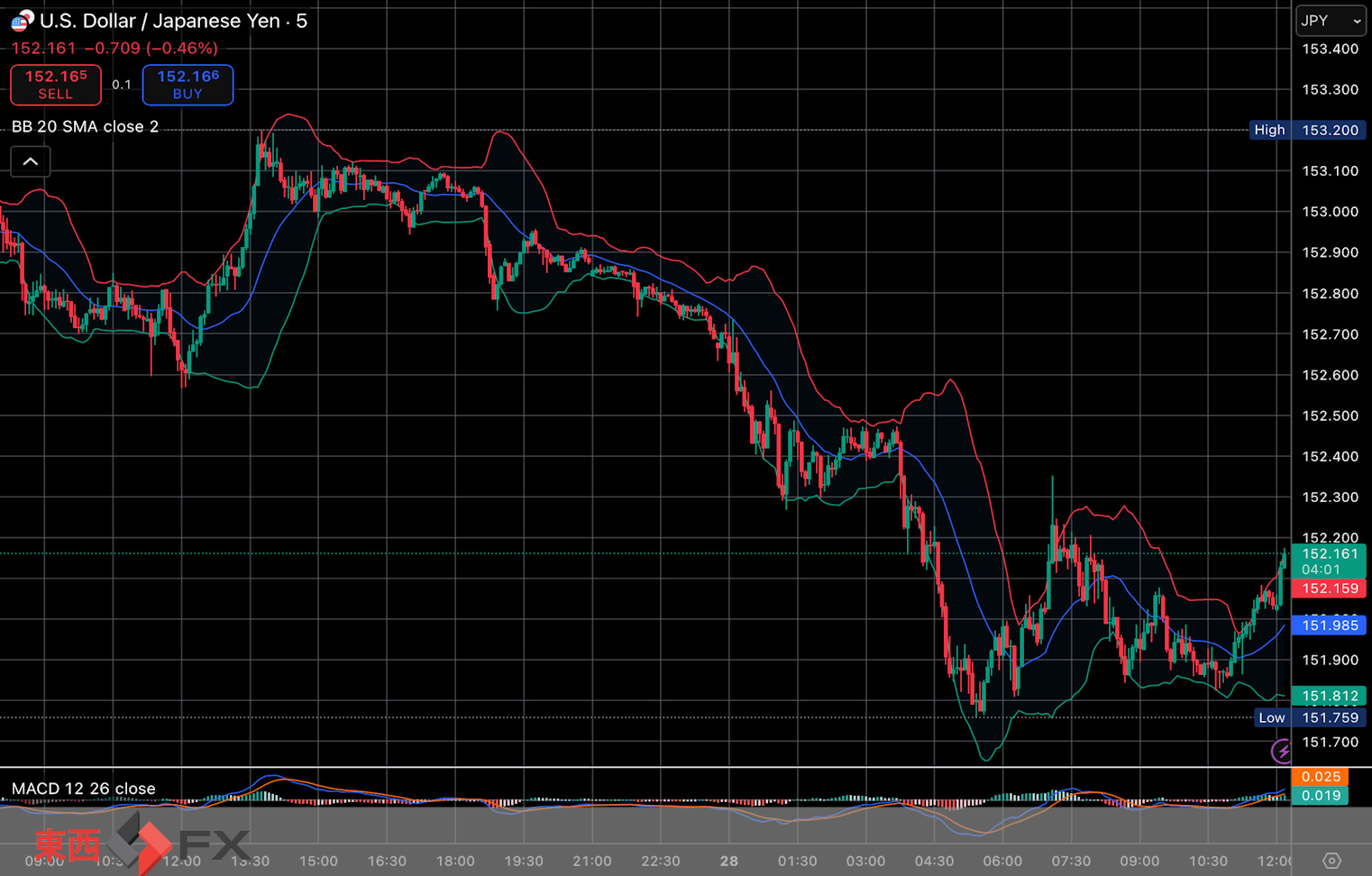Select the MACD 12 26 close indicator legend

point(83,789)
